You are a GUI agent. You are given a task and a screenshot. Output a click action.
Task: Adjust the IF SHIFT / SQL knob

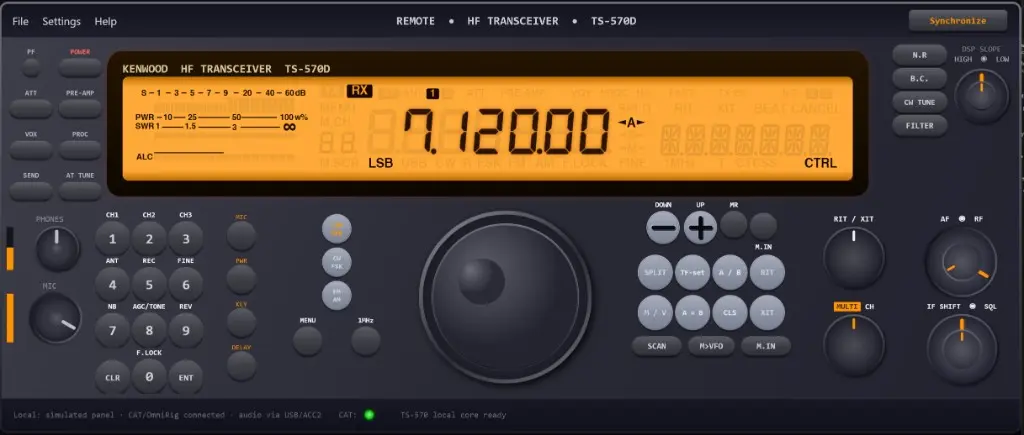click(x=961, y=349)
